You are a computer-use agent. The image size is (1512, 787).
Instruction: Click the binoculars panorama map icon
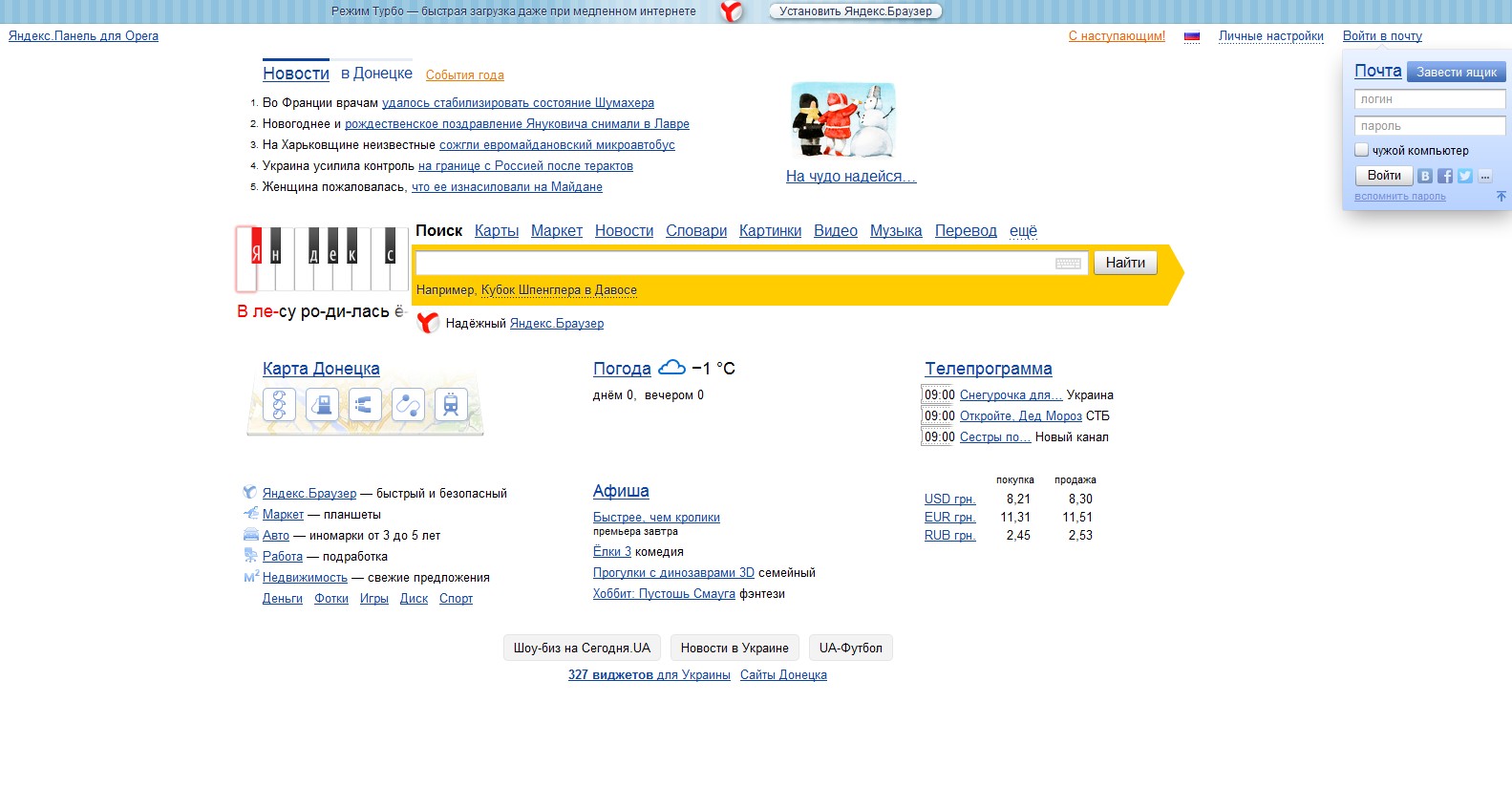click(365, 405)
